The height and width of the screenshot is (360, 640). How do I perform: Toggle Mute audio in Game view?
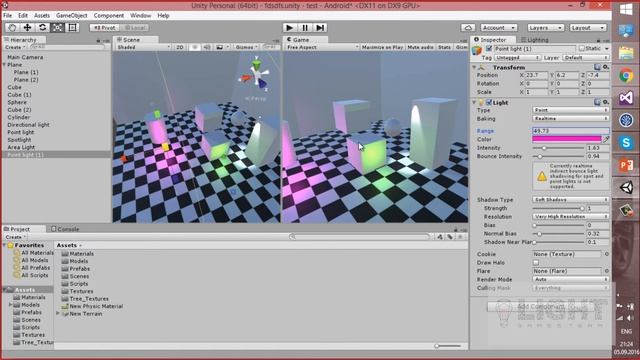pyautogui.click(x=420, y=47)
